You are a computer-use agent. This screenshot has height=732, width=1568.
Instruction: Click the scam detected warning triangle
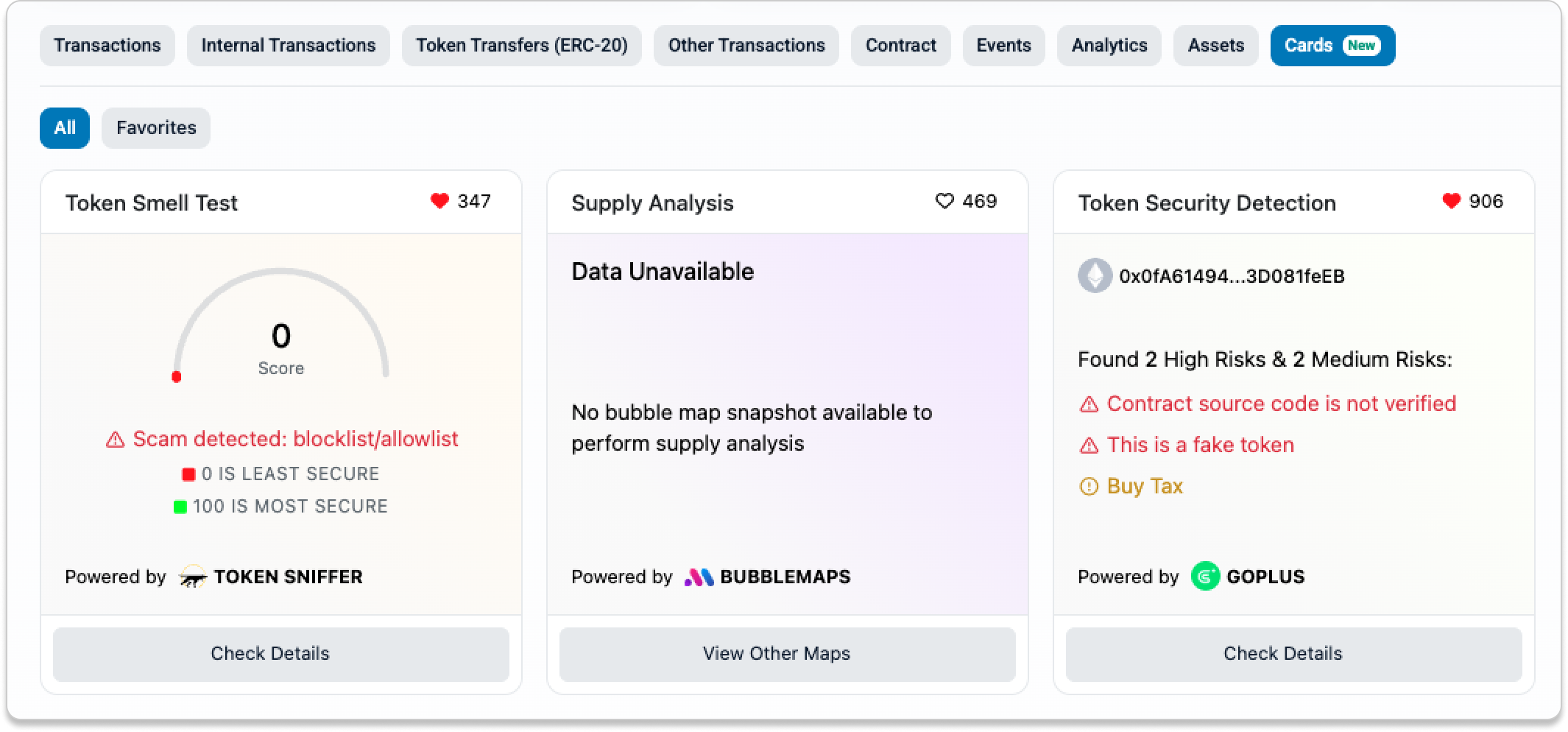(116, 440)
